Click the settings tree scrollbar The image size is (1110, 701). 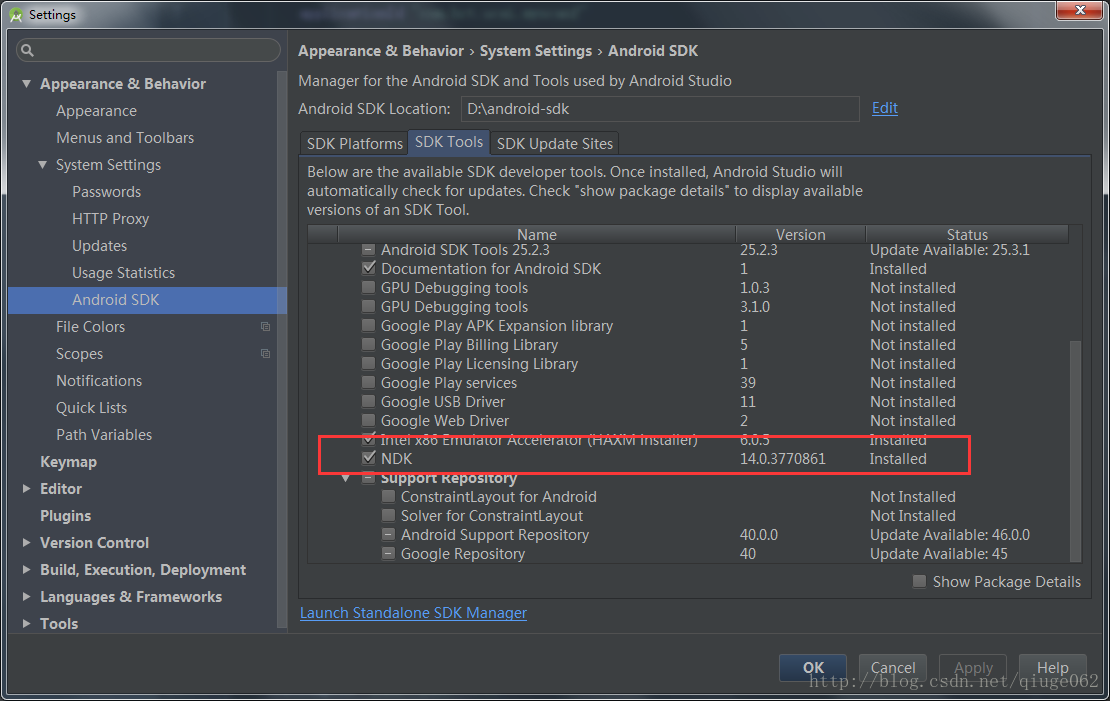point(282,350)
